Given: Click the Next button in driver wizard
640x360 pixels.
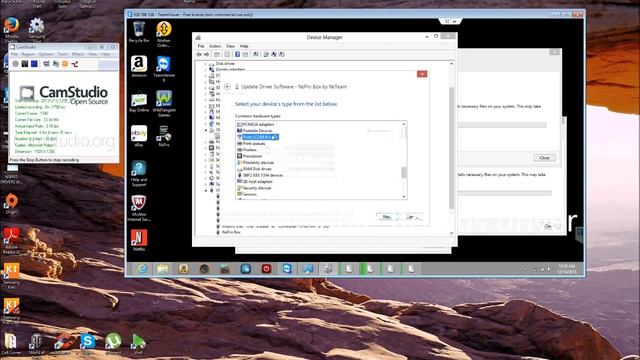Looking at the screenshot, I should 387,217.
